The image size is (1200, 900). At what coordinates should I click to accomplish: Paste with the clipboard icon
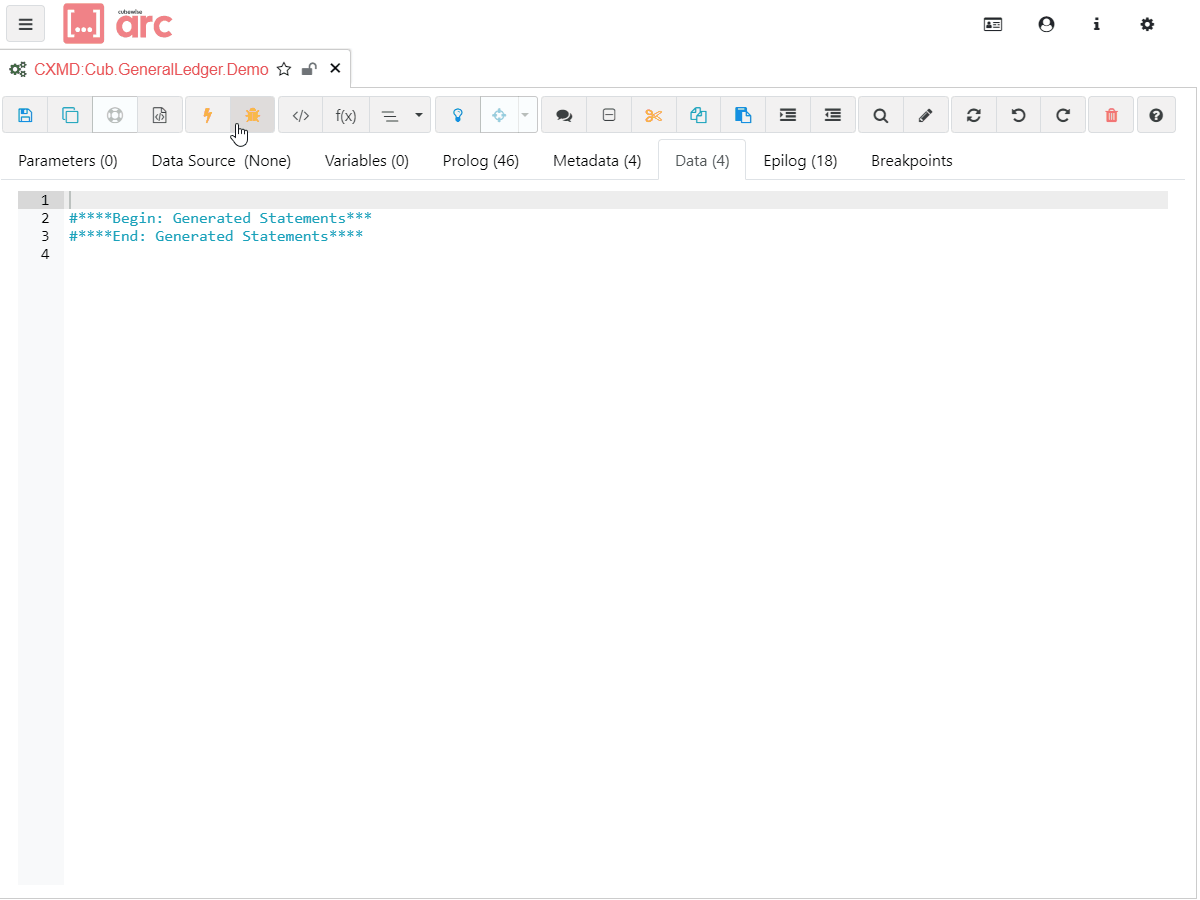click(x=744, y=115)
